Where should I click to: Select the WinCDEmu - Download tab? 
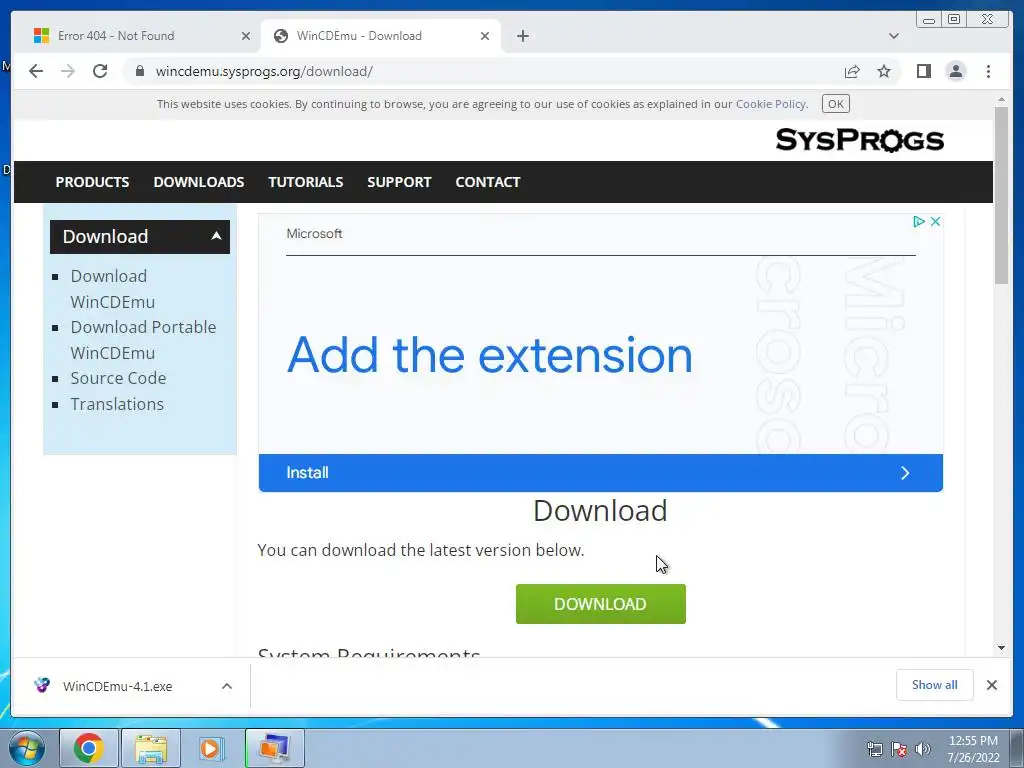(379, 36)
